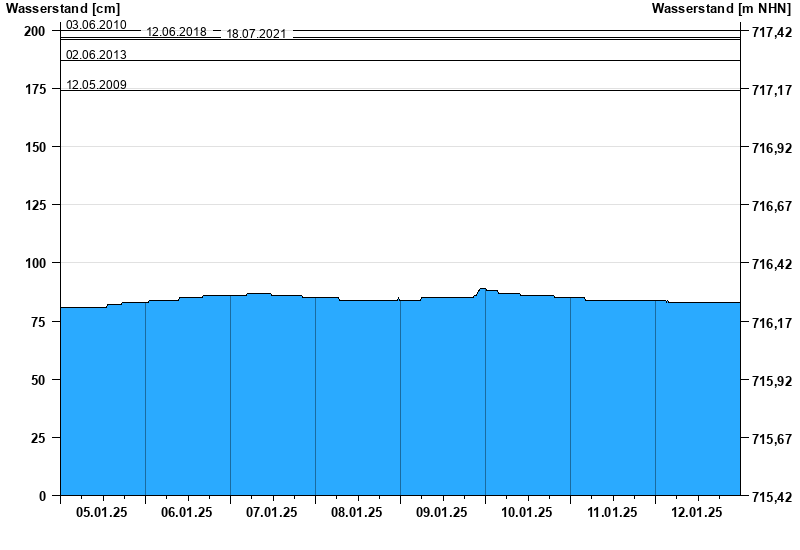Click the 10.01.25 date on x-axis

click(527, 512)
